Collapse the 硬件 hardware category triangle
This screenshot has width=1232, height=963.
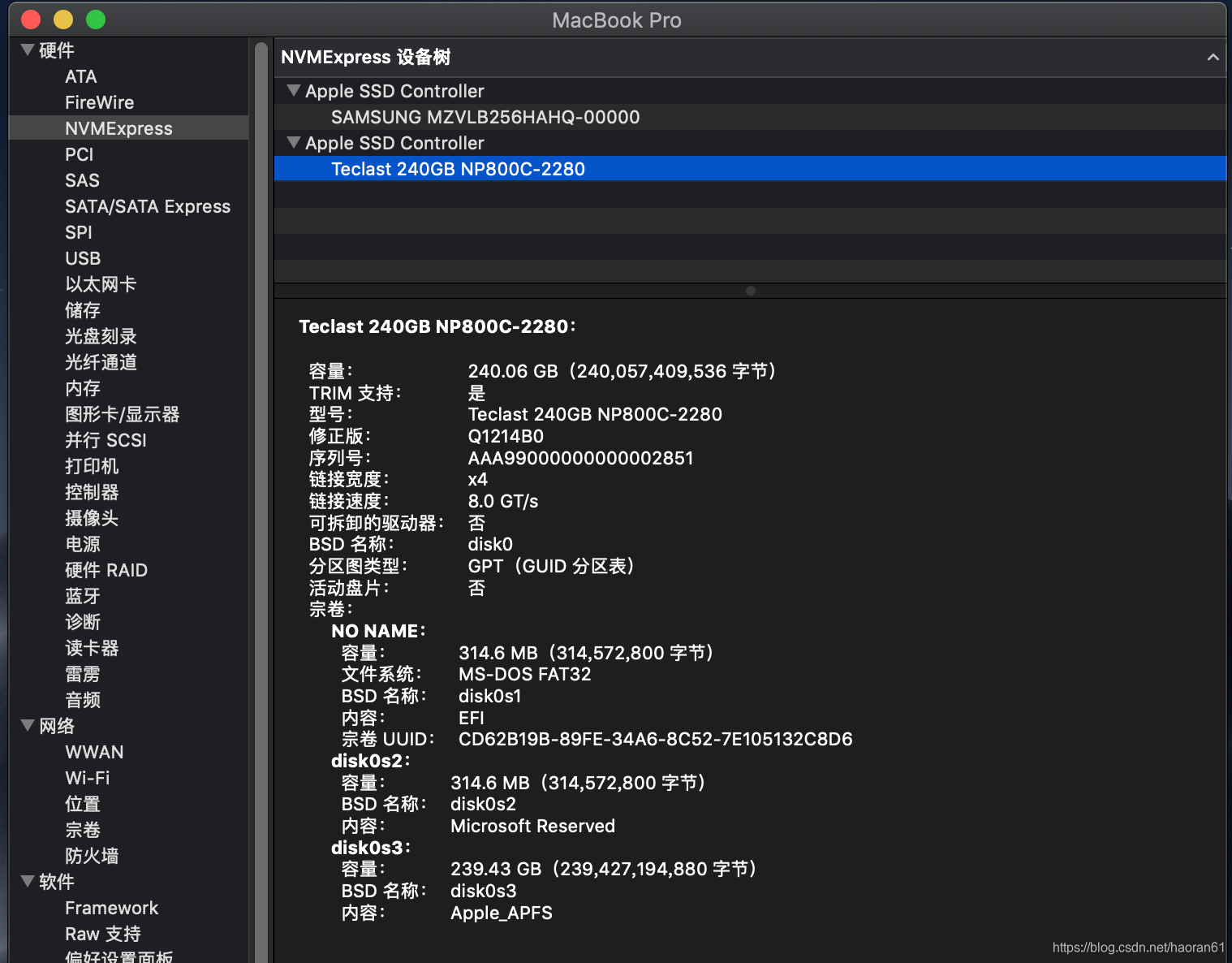(28, 50)
